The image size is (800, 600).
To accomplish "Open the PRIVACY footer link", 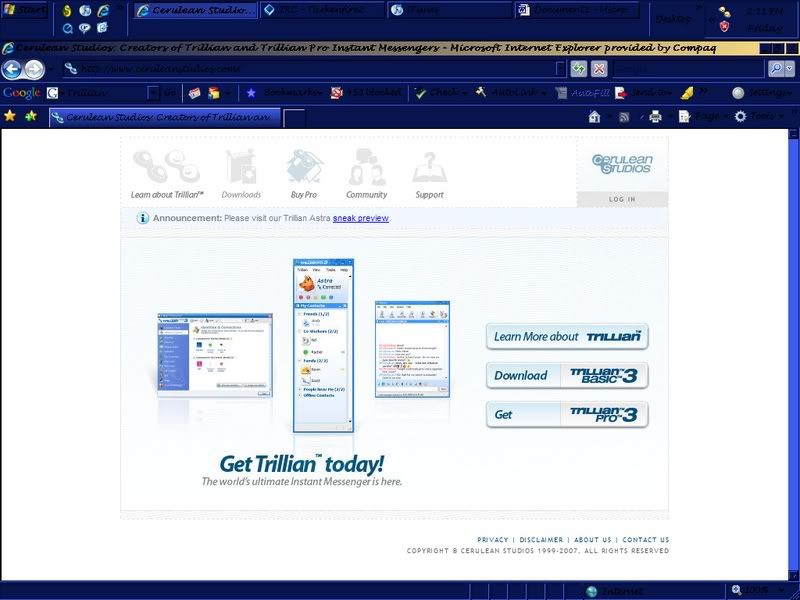I will [492, 539].
